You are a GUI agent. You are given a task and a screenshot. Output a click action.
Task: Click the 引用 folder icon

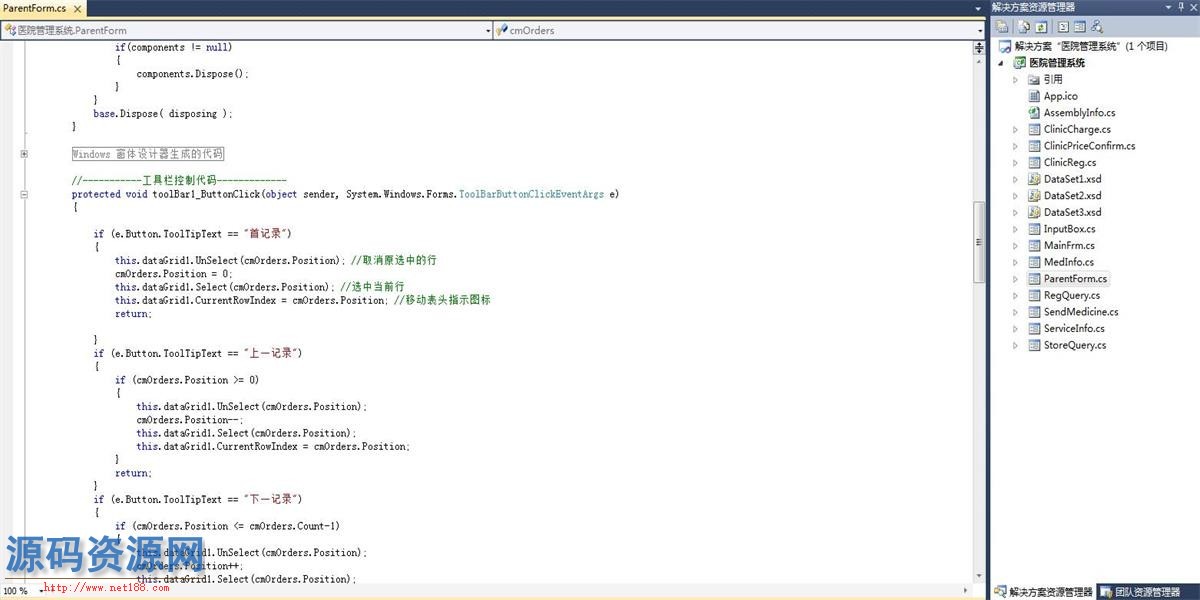pyautogui.click(x=1034, y=79)
